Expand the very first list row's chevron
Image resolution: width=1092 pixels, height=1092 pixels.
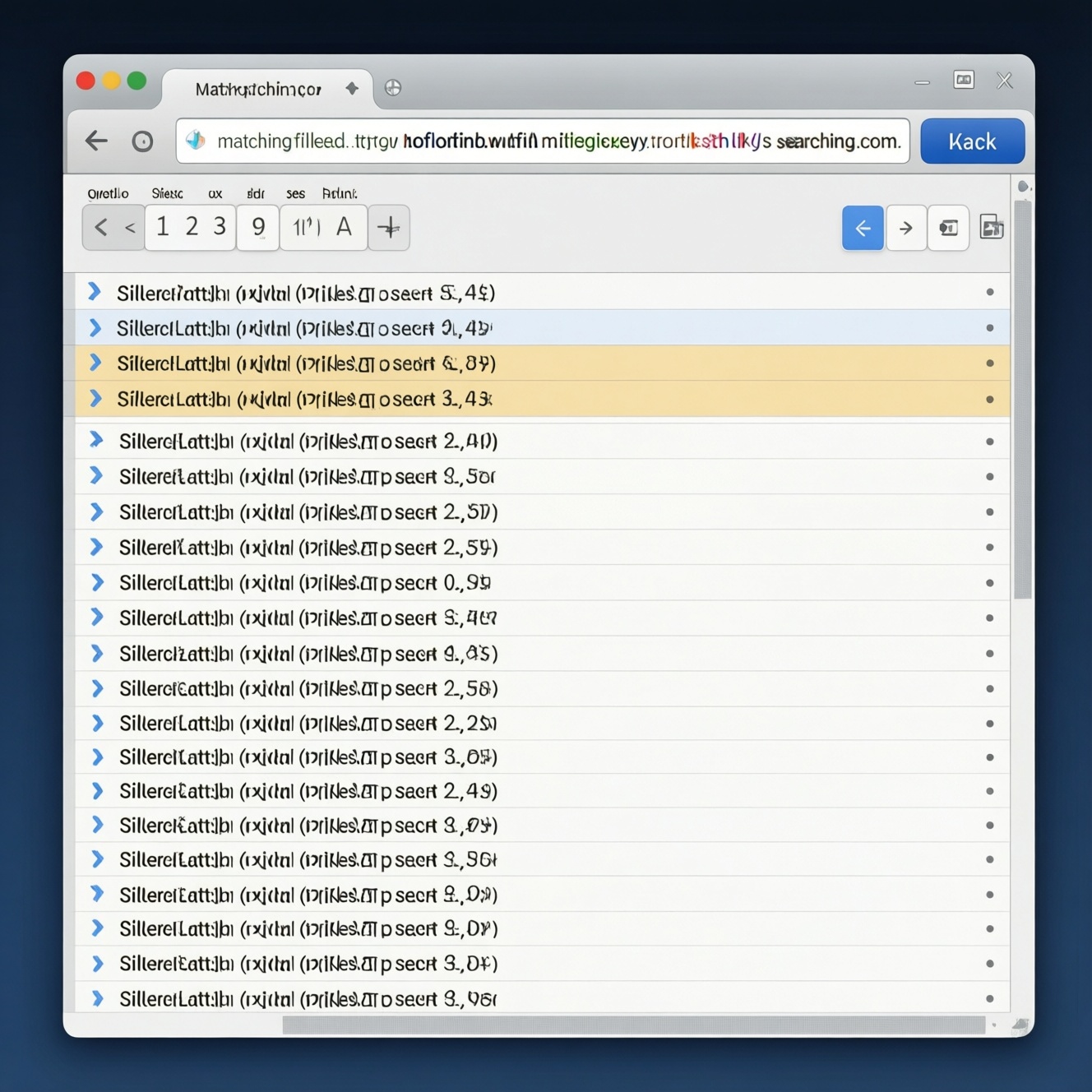click(x=95, y=292)
